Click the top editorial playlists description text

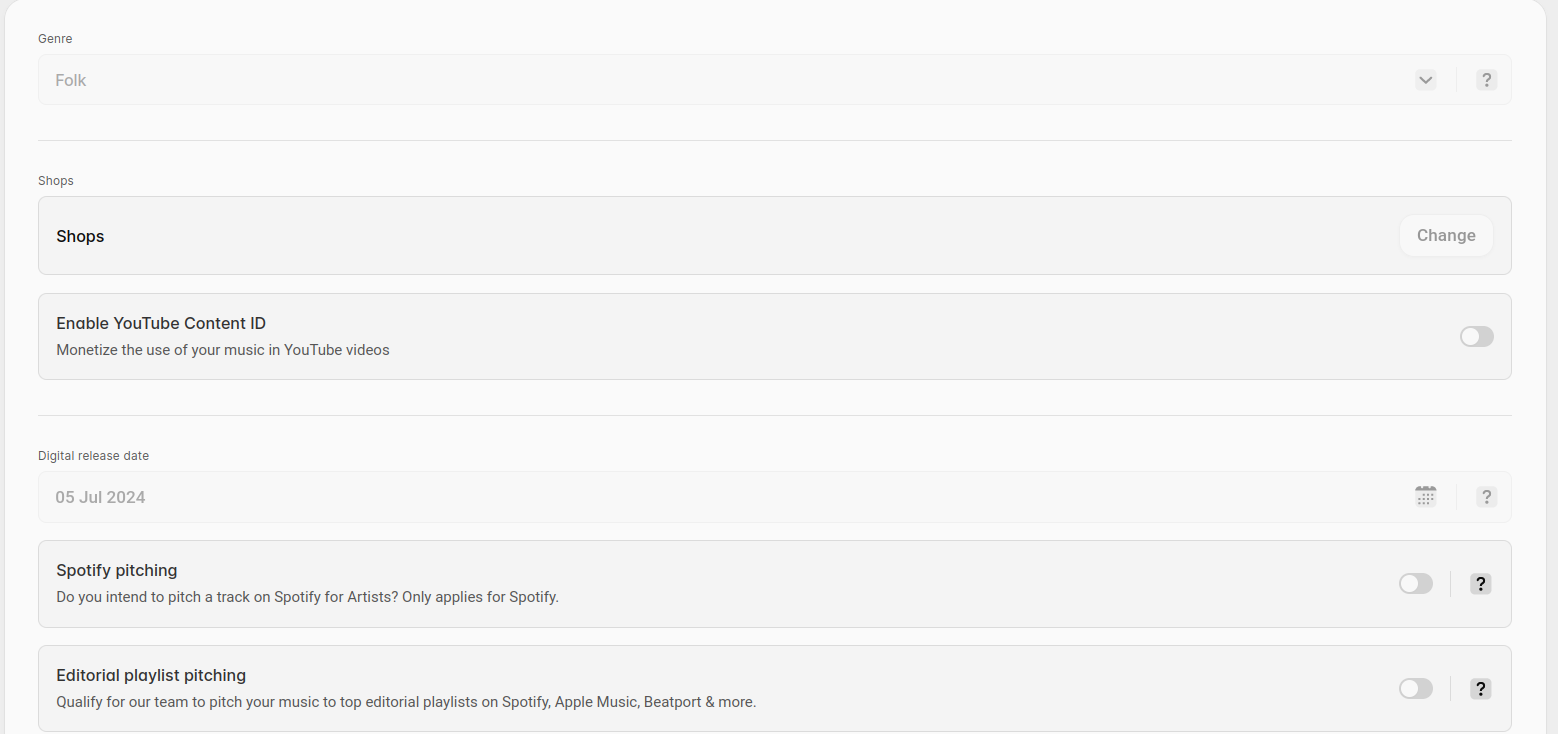pos(406,702)
